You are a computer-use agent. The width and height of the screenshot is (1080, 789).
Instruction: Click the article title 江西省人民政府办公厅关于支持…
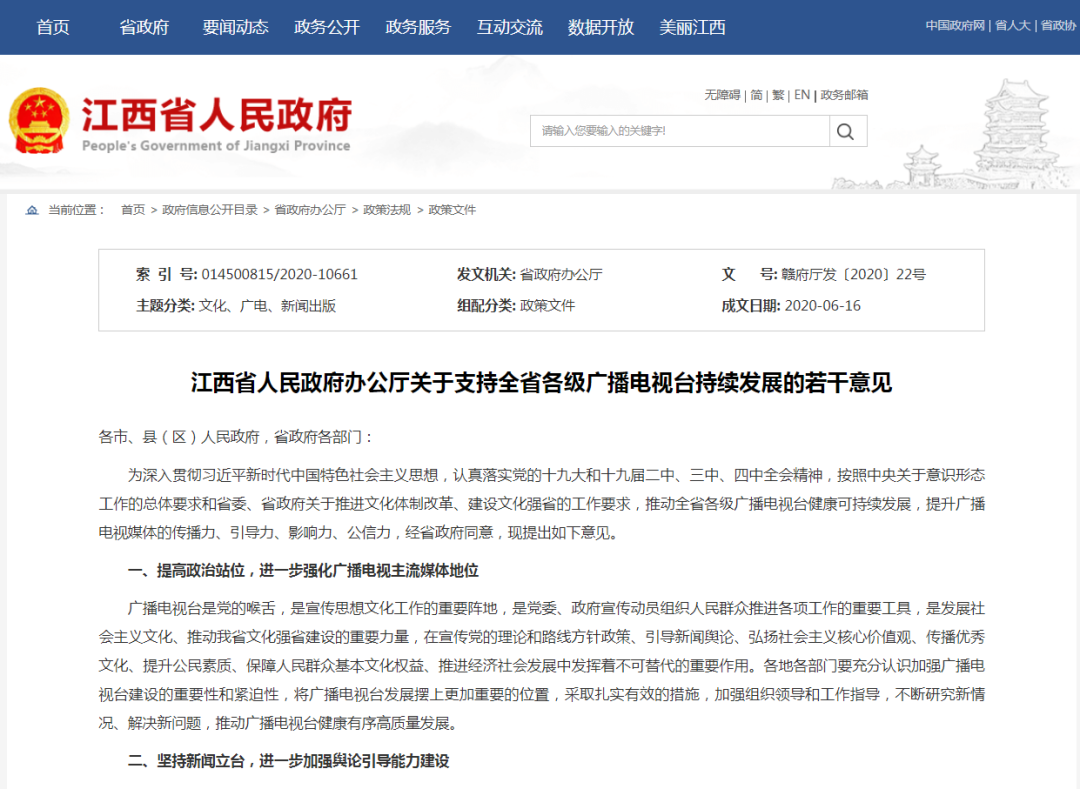click(x=541, y=383)
